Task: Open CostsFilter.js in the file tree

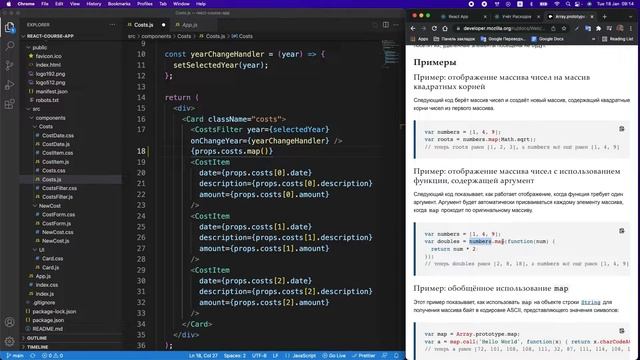Action: pyautogui.click(x=57, y=197)
